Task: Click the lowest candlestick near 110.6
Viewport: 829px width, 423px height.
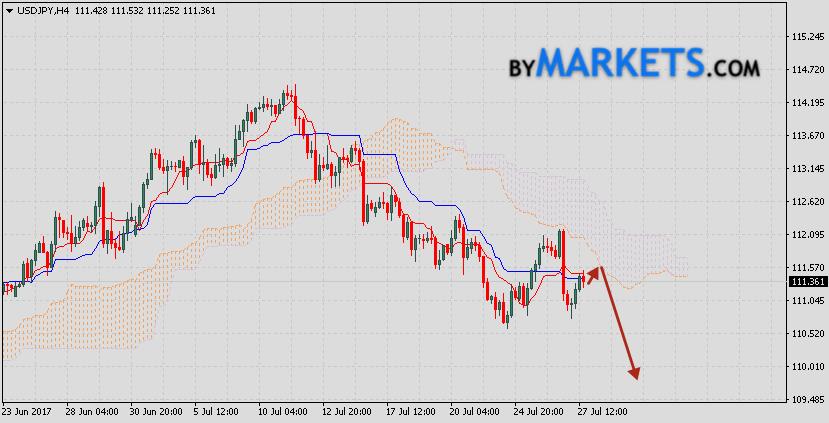Action: pyautogui.click(x=507, y=318)
